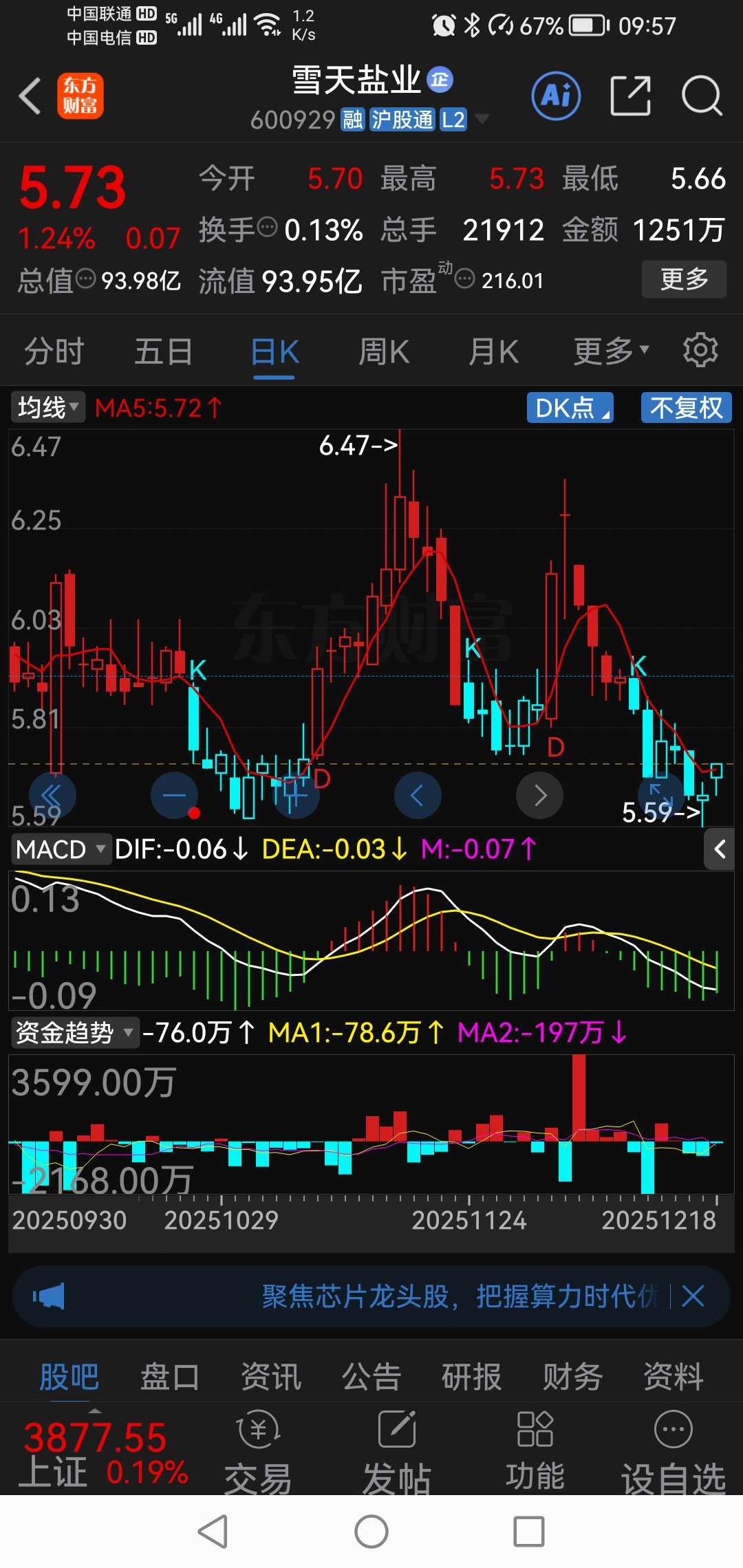Tap the megaphone announcement icon
Screen dimensions: 743x1568
click(x=48, y=1296)
